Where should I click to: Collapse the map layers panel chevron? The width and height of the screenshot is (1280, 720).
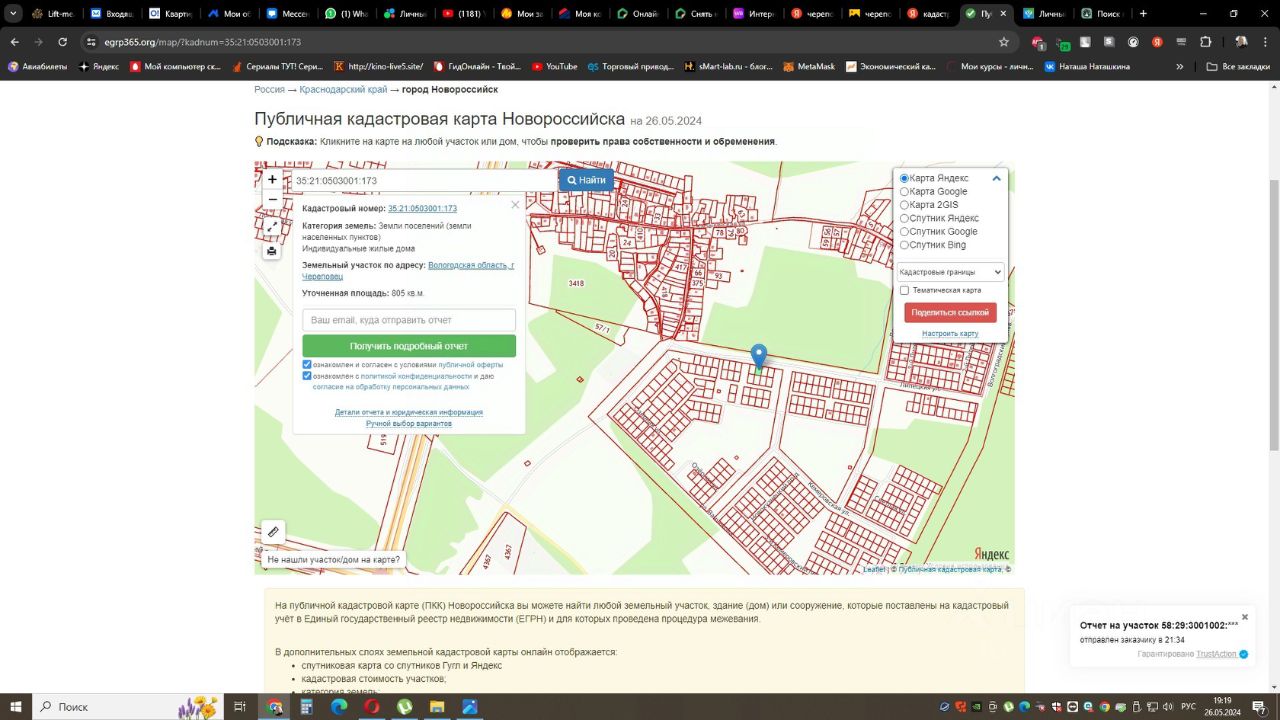[996, 178]
